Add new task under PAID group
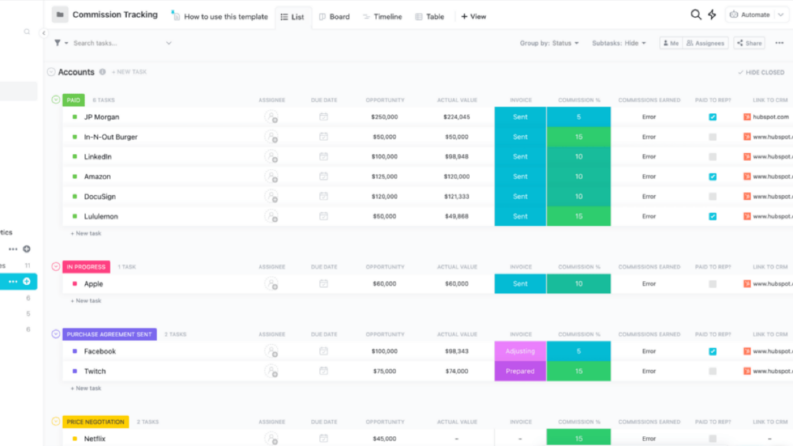793x446 pixels. [x=86, y=233]
